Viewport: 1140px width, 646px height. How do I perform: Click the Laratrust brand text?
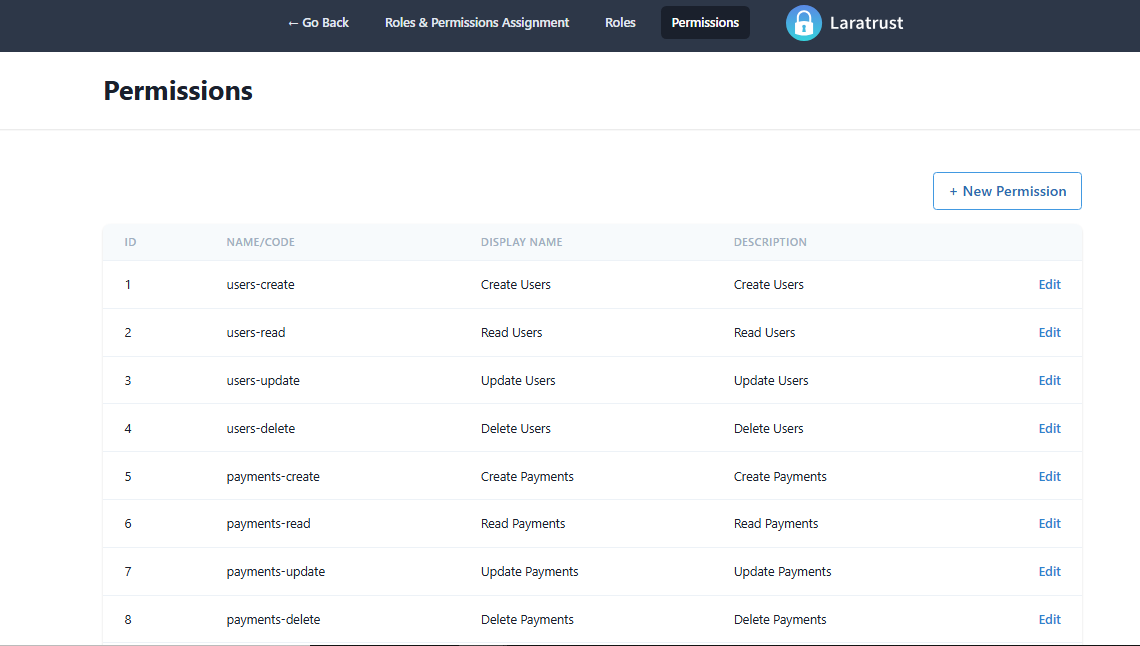tap(866, 23)
